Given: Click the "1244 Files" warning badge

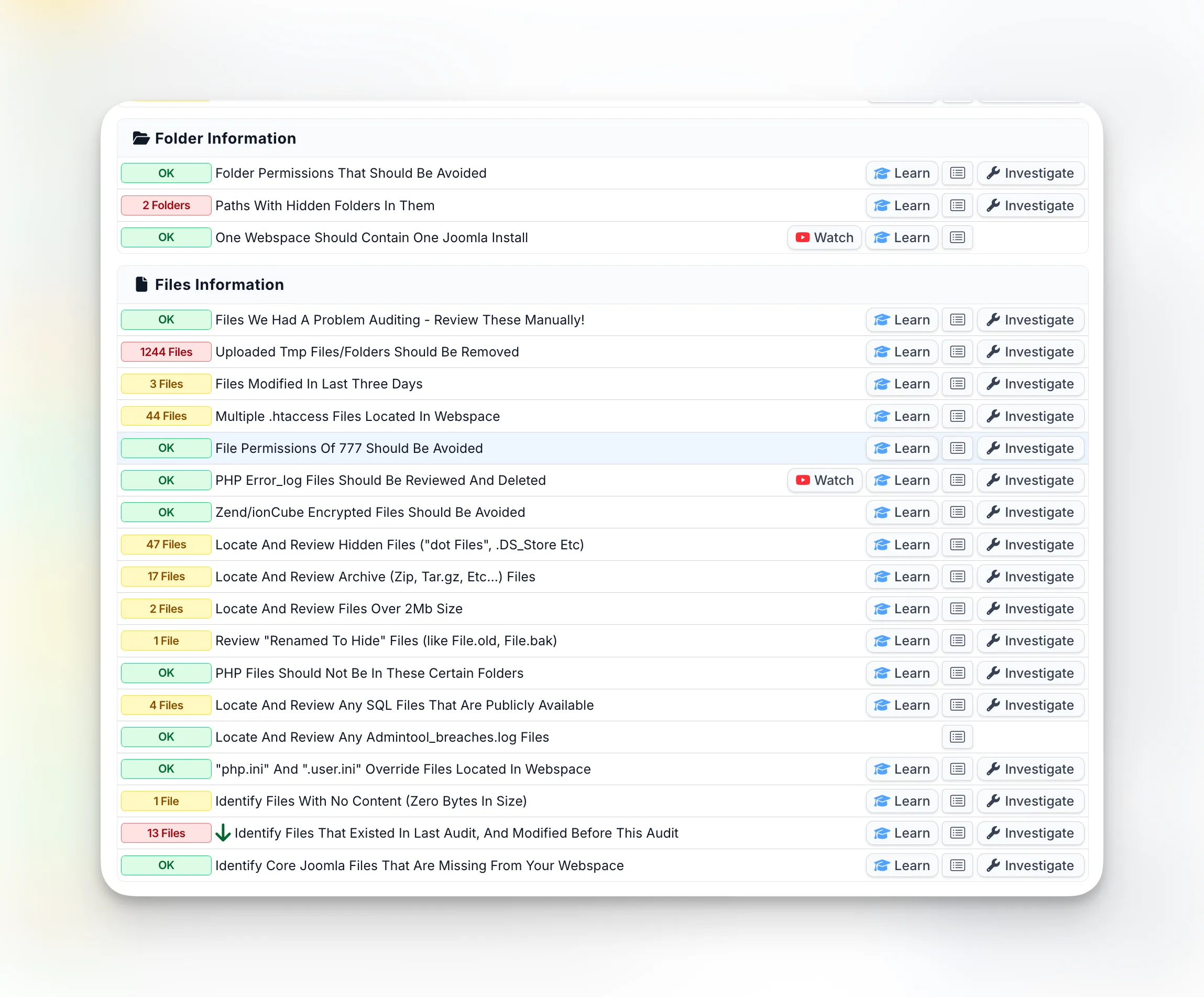Looking at the screenshot, I should pyautogui.click(x=166, y=352).
